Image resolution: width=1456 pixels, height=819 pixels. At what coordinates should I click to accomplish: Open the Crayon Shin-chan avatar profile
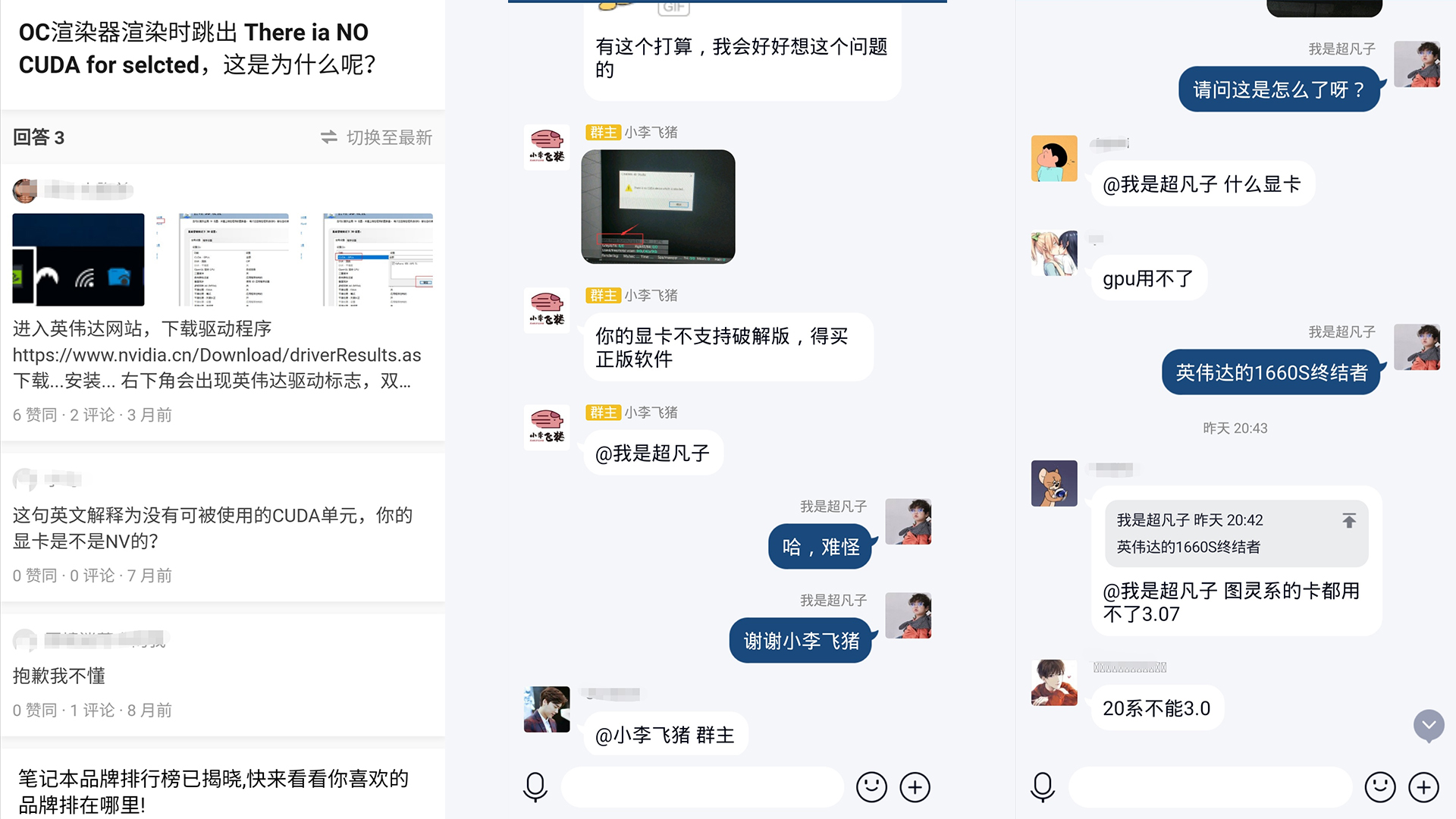pos(1054,158)
